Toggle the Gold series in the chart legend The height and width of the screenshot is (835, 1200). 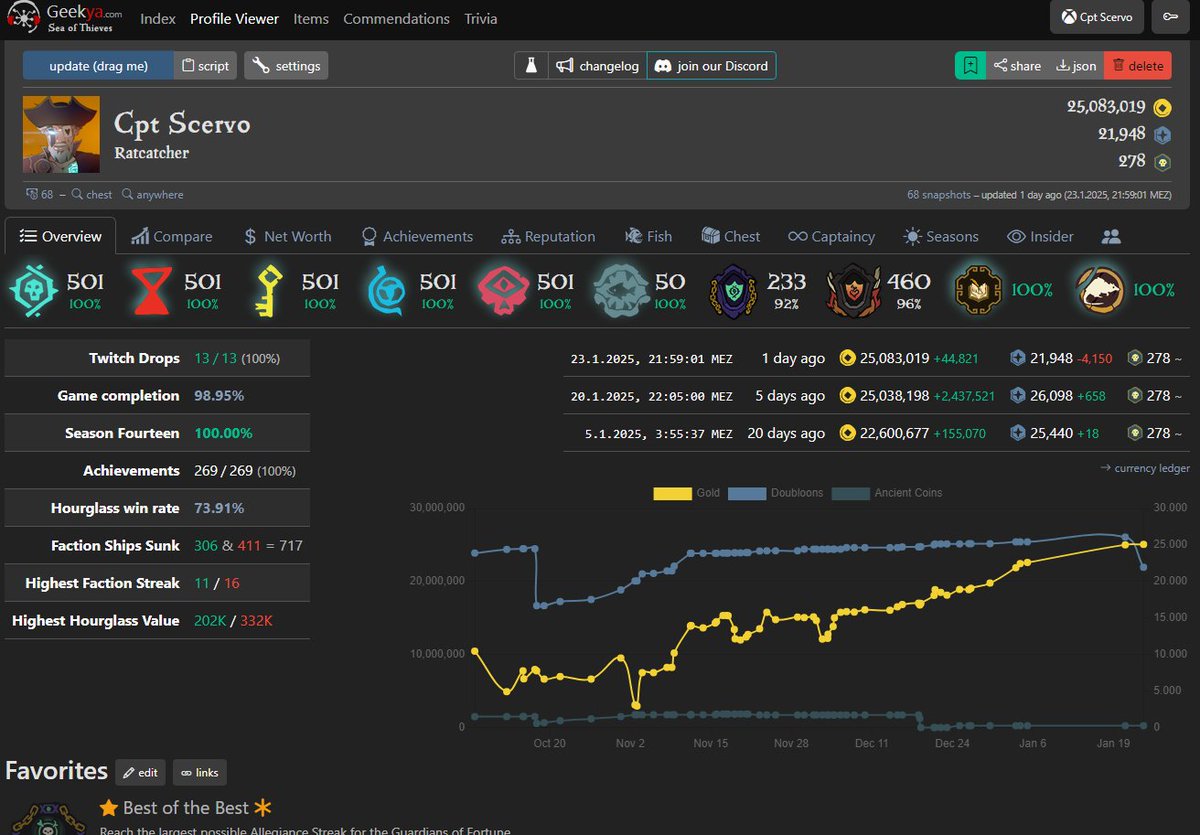[x=686, y=493]
